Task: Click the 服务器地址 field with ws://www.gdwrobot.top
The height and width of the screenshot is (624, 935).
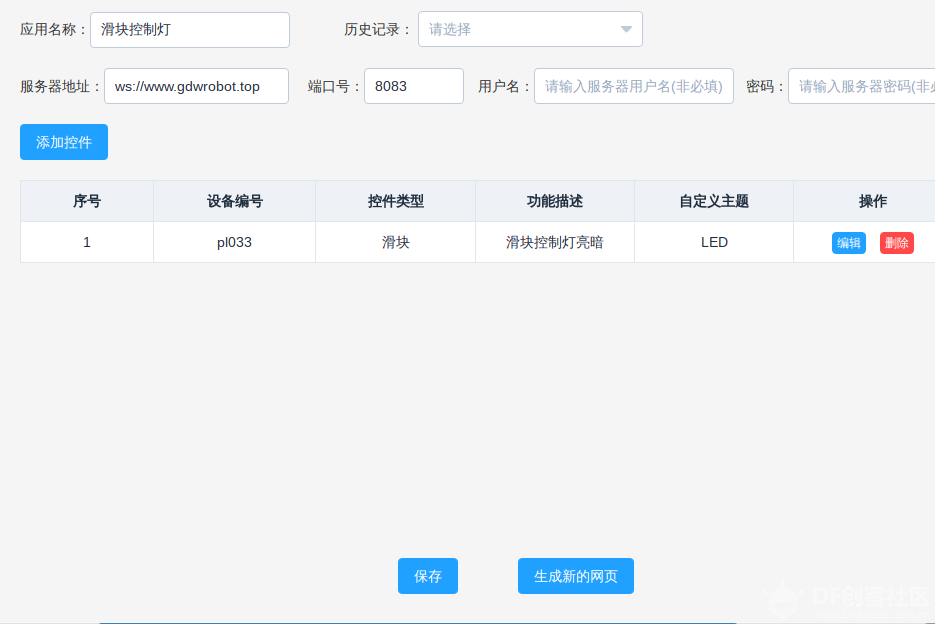Action: tap(196, 87)
